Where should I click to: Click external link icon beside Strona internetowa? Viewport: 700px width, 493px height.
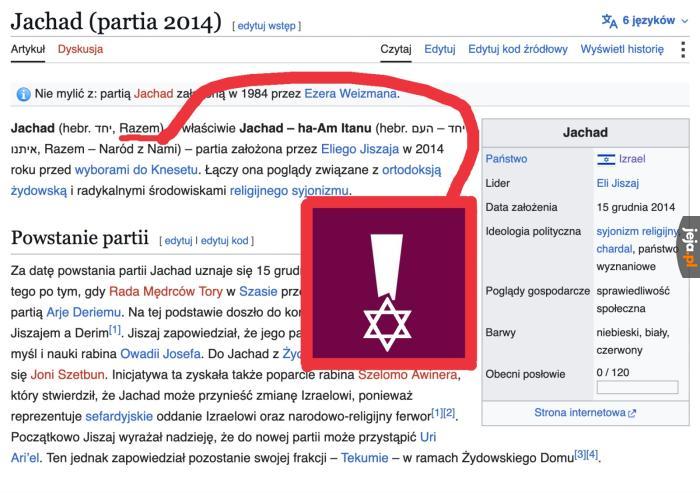coord(632,414)
